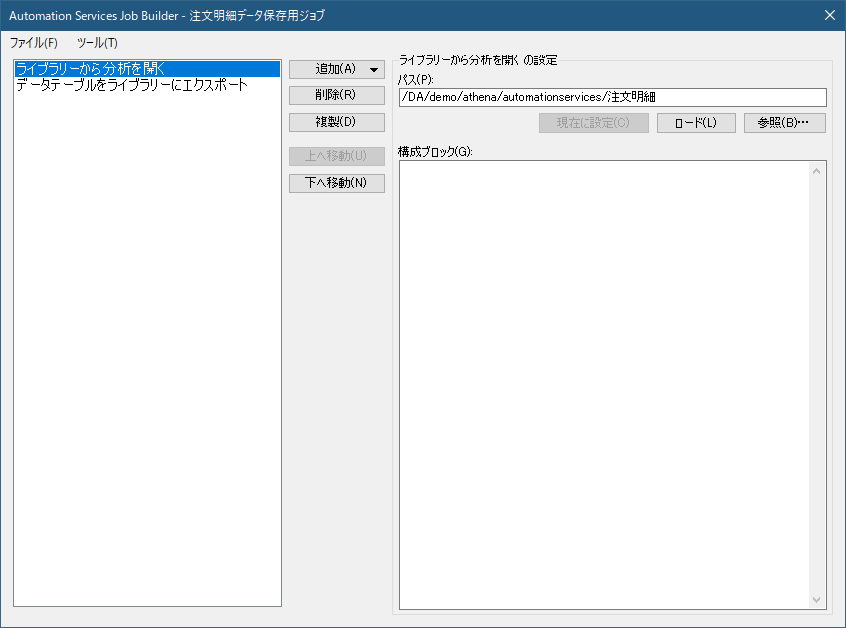Click the 複製(D) button
This screenshot has width=846, height=628.
(337, 122)
